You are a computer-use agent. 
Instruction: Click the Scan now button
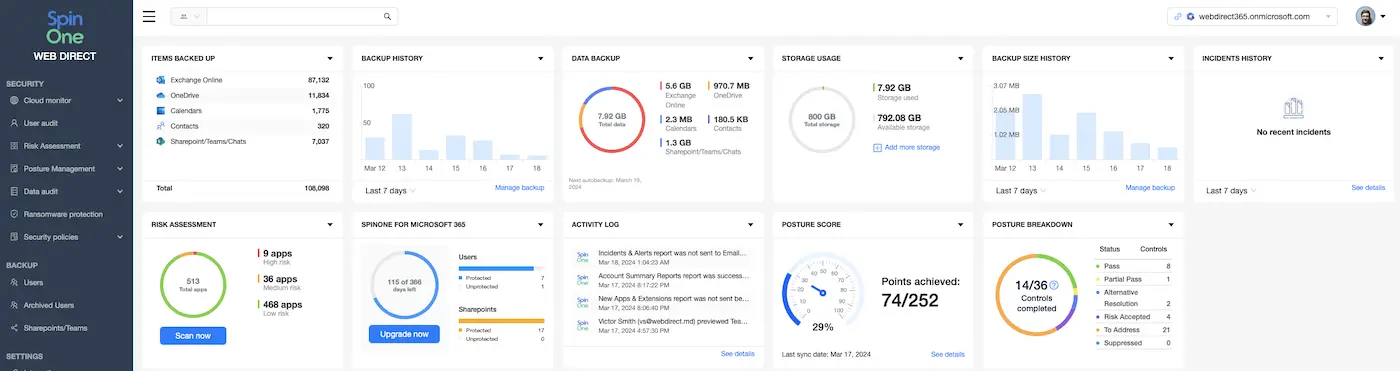[193, 335]
